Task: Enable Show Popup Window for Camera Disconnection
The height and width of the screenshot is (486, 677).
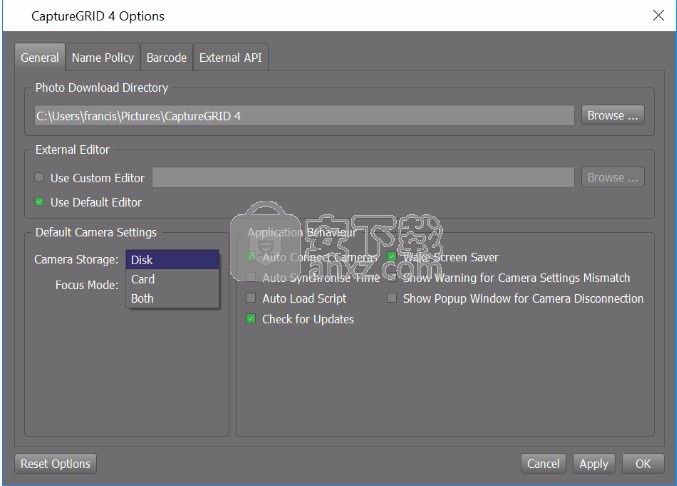Action: (392, 298)
